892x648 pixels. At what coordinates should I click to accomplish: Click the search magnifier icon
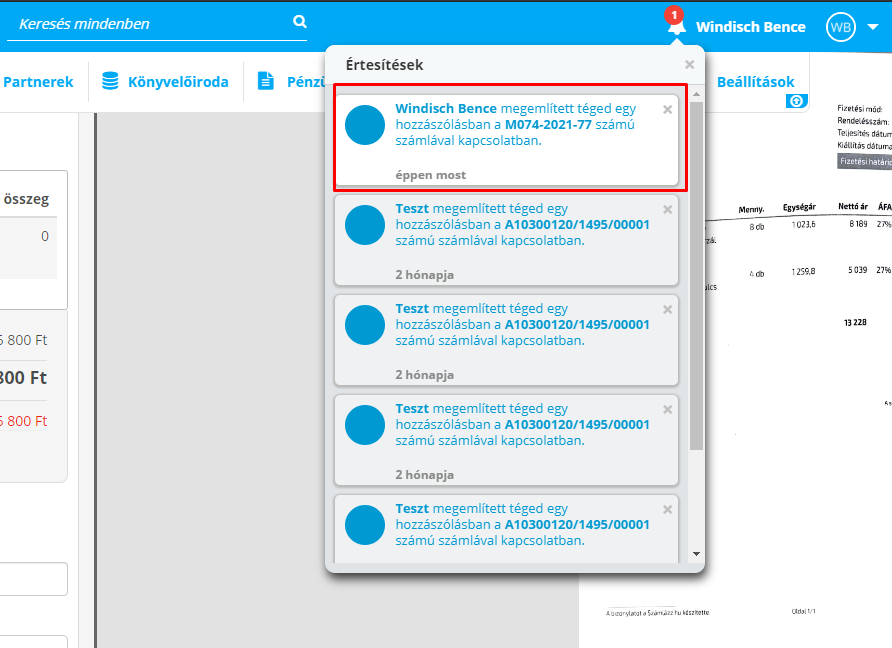point(300,22)
